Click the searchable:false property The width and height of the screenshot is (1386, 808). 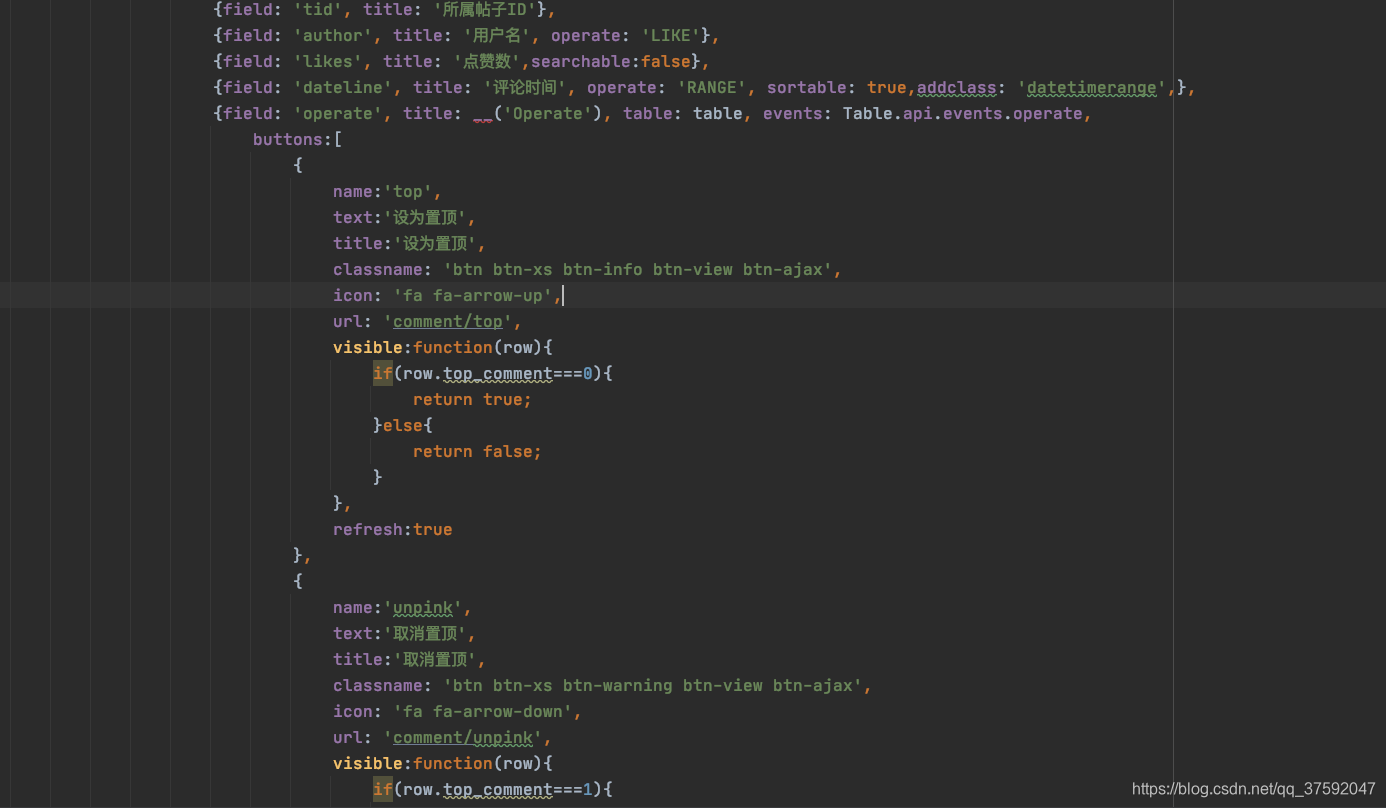(610, 62)
